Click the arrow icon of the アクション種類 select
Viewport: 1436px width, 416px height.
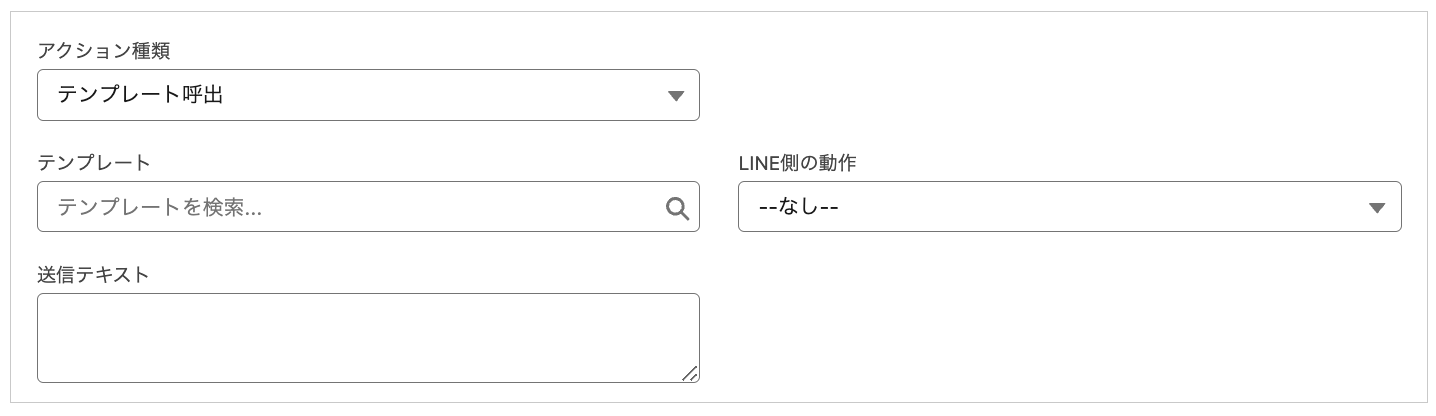676,96
